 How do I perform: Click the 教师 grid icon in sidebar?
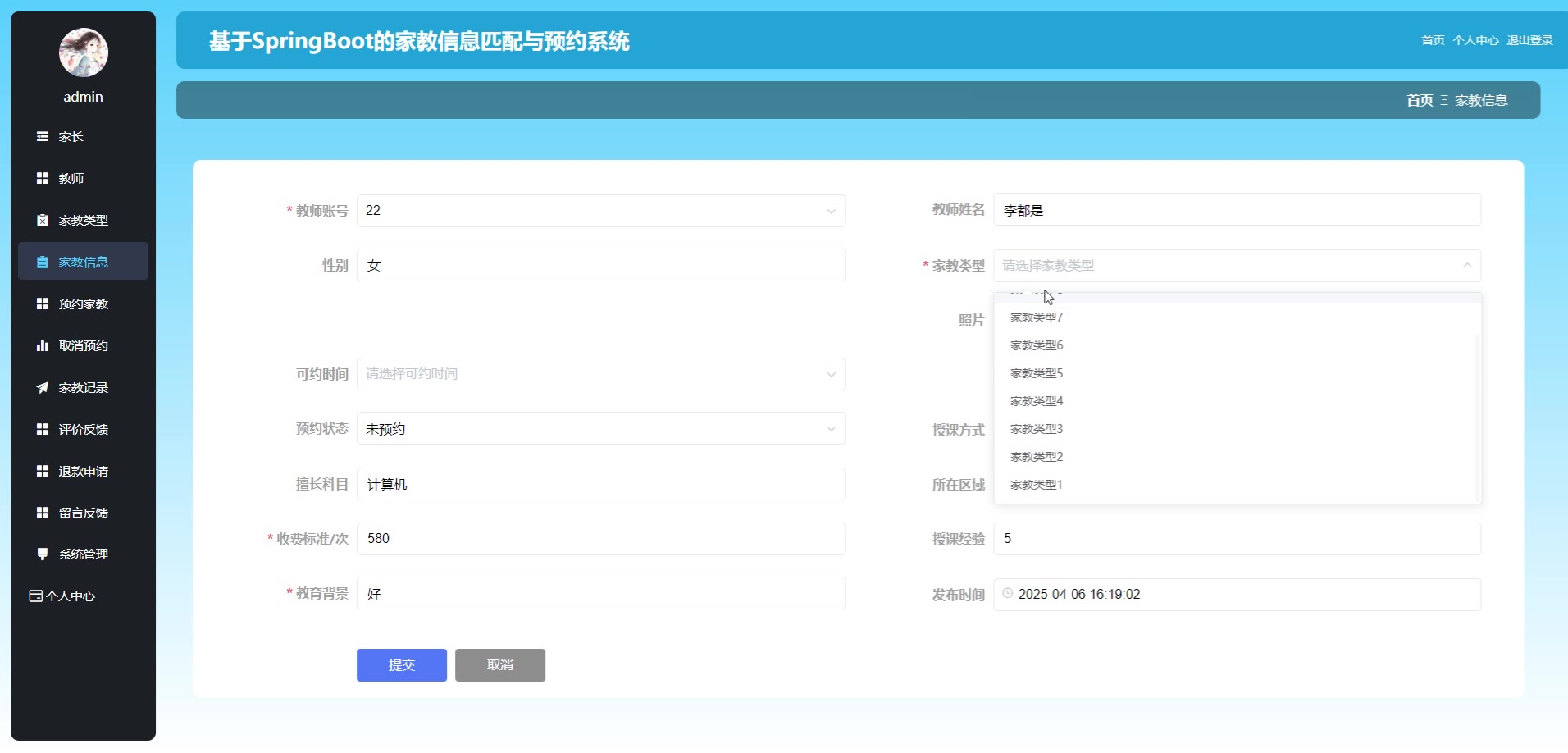pos(43,178)
